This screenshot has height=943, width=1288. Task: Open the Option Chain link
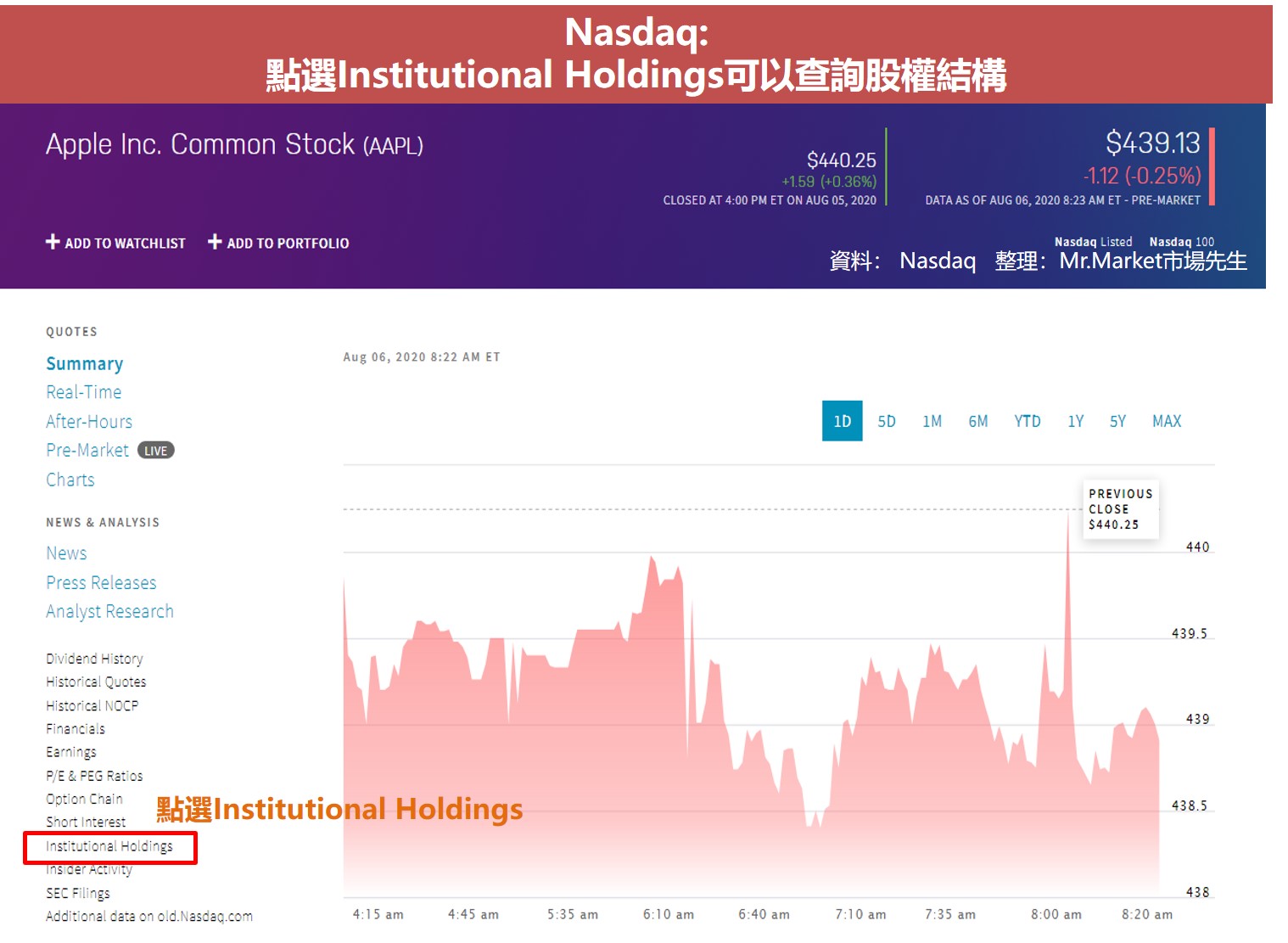84,799
